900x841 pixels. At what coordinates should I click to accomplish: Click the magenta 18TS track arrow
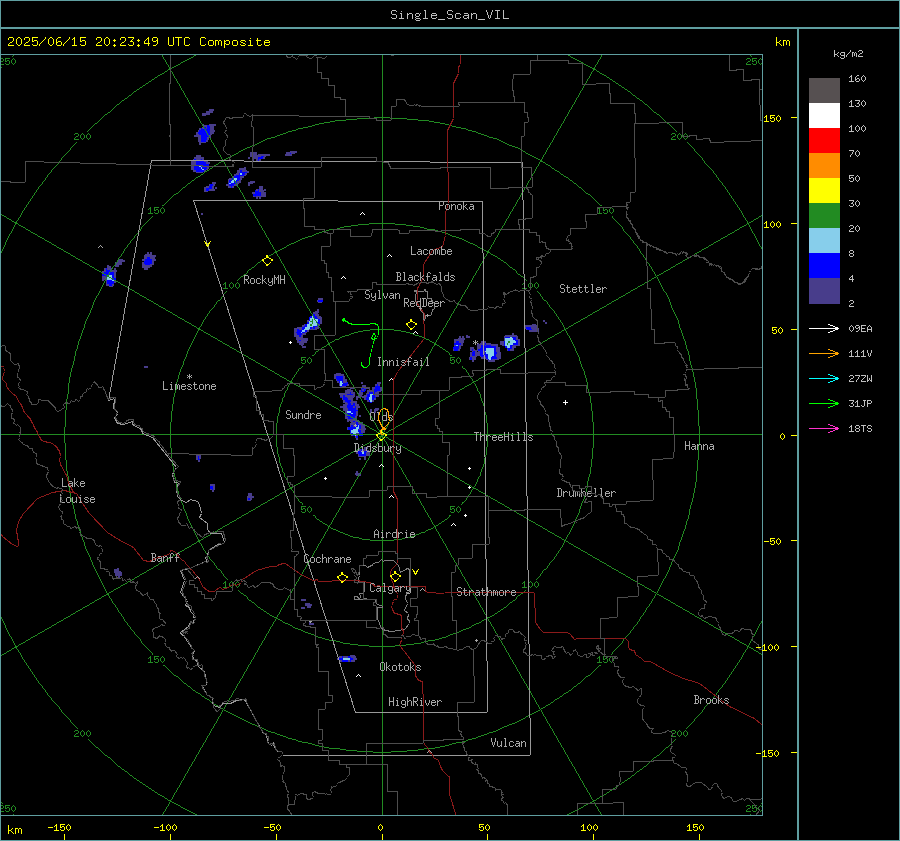click(x=824, y=428)
